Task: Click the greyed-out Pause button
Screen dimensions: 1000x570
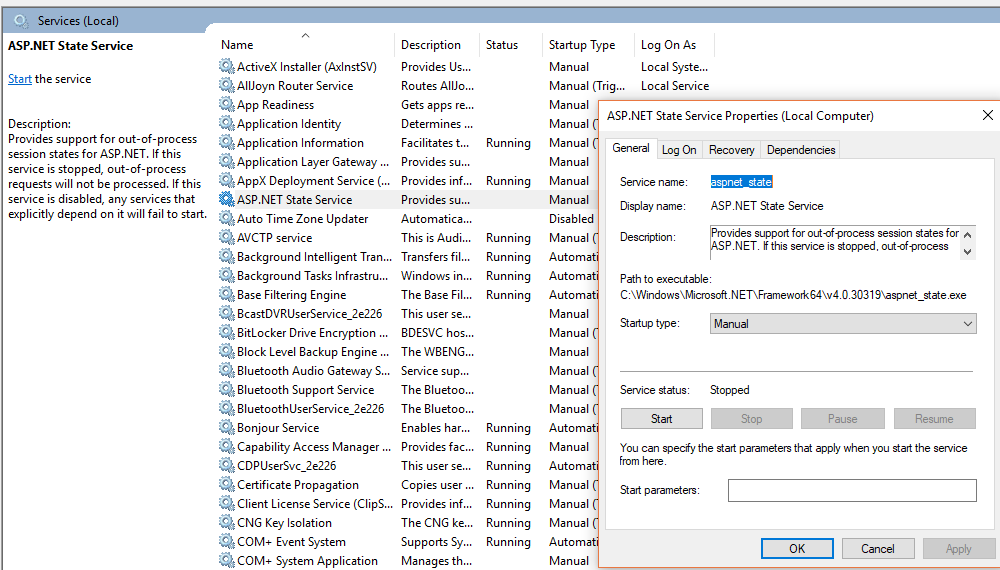Action: [842, 419]
